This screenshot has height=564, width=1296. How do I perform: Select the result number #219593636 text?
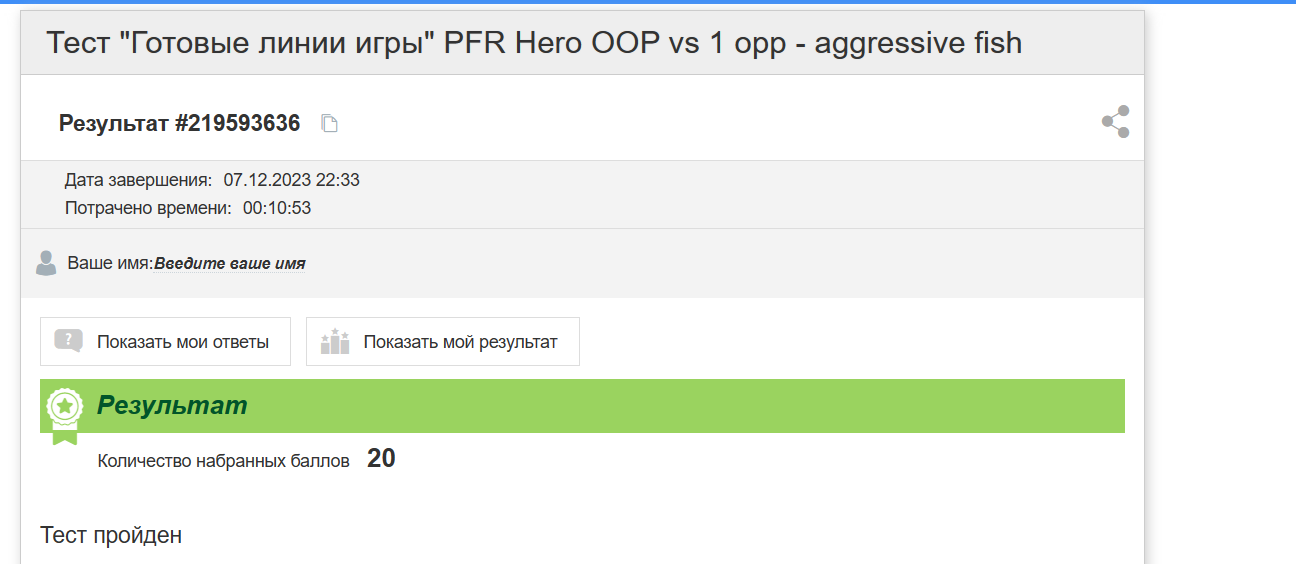click(x=179, y=123)
